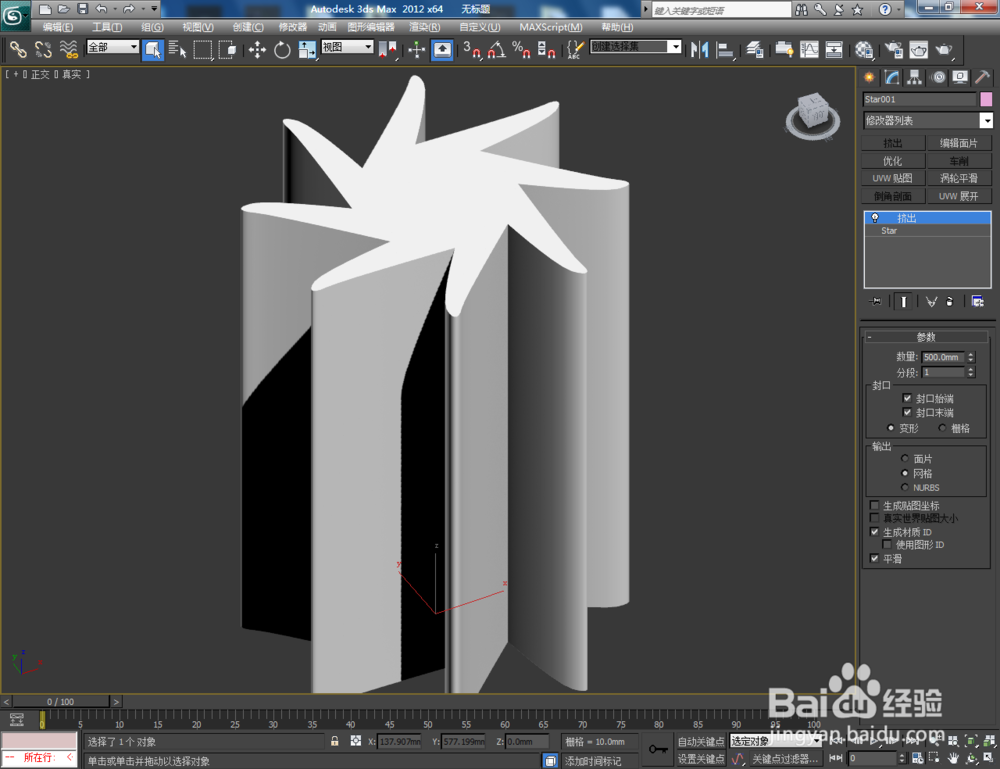Enable the 生成贴图坐标 checkbox
The width and height of the screenshot is (1000, 769).
[x=874, y=505]
